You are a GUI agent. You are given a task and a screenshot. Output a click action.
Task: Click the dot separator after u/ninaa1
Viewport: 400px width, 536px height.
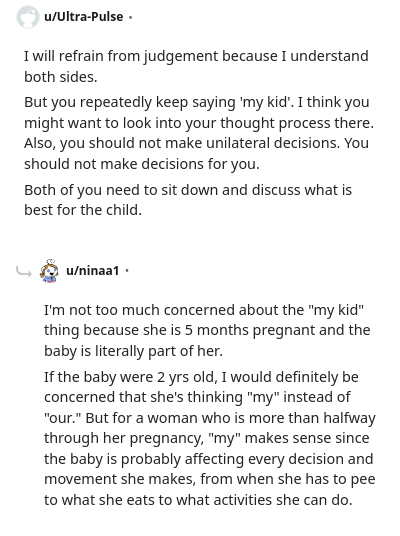click(x=127, y=271)
